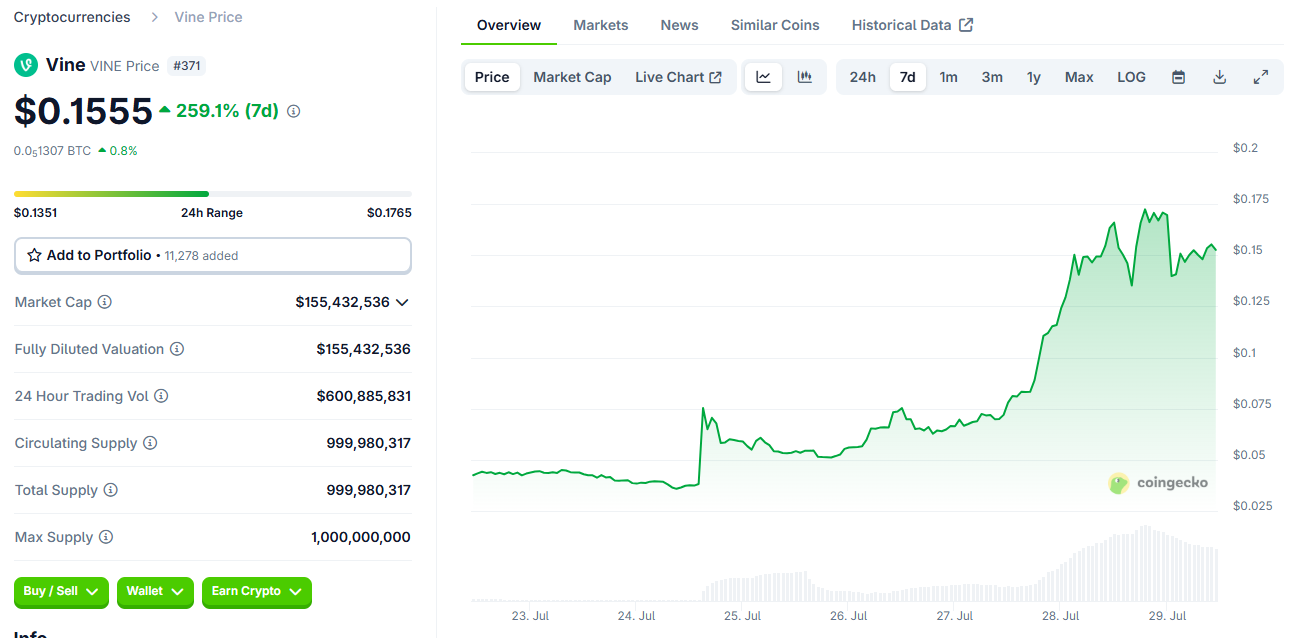Click the $0.1 y-axis label
This screenshot has width=1298, height=638.
pos(1245,353)
